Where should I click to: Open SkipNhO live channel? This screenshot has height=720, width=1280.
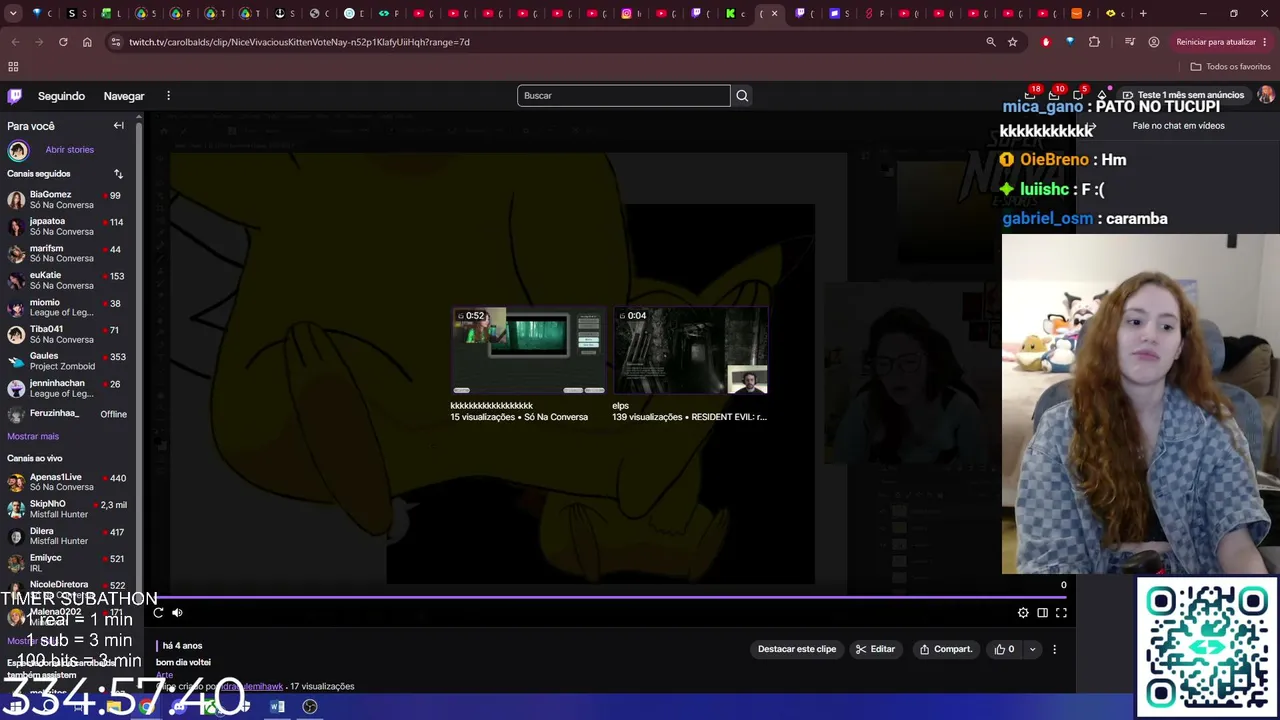pyautogui.click(x=68, y=510)
